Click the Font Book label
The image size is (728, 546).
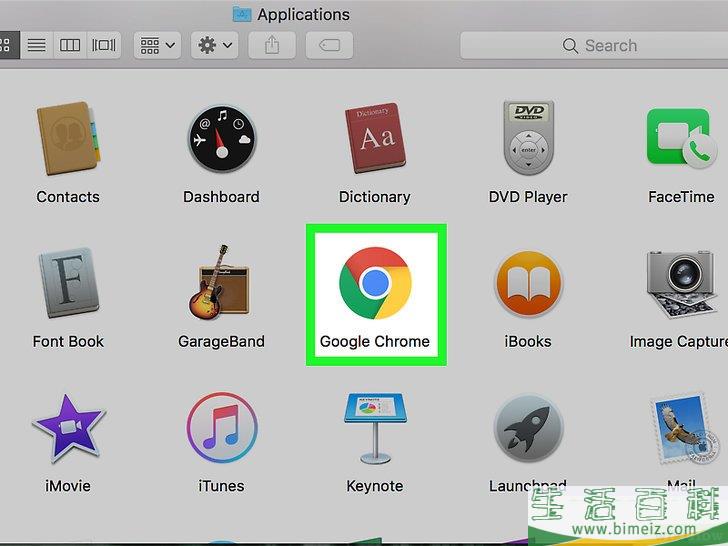click(68, 342)
